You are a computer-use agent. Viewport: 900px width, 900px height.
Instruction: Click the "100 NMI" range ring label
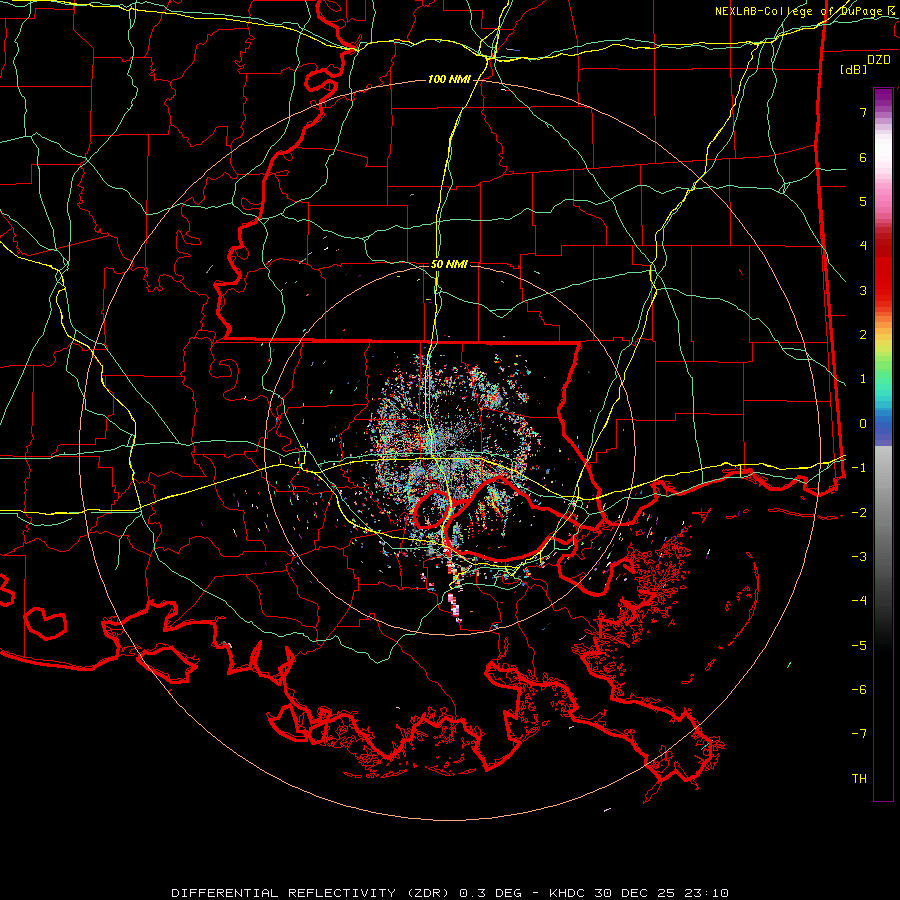click(x=449, y=79)
